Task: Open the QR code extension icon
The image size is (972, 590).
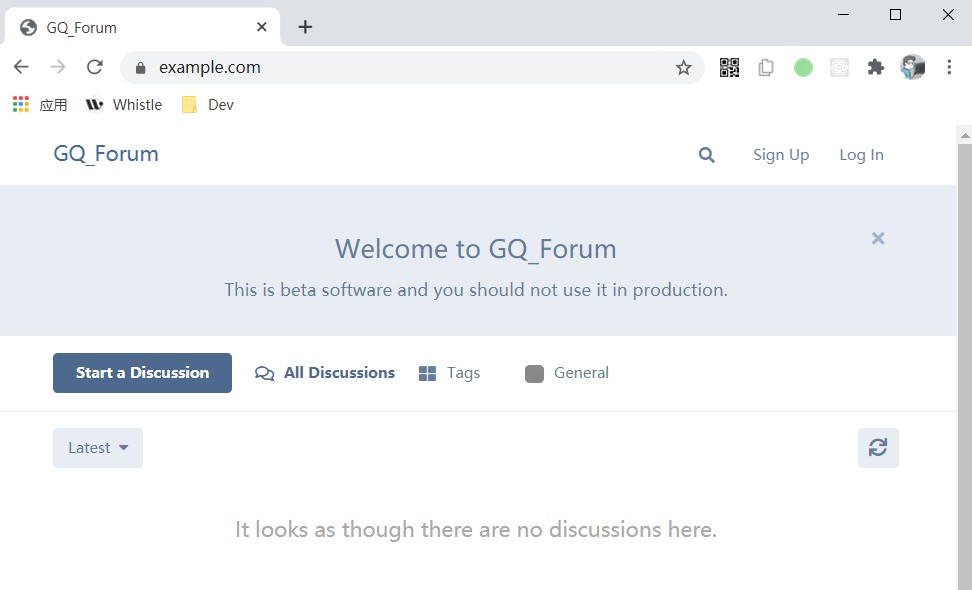Action: (x=729, y=68)
